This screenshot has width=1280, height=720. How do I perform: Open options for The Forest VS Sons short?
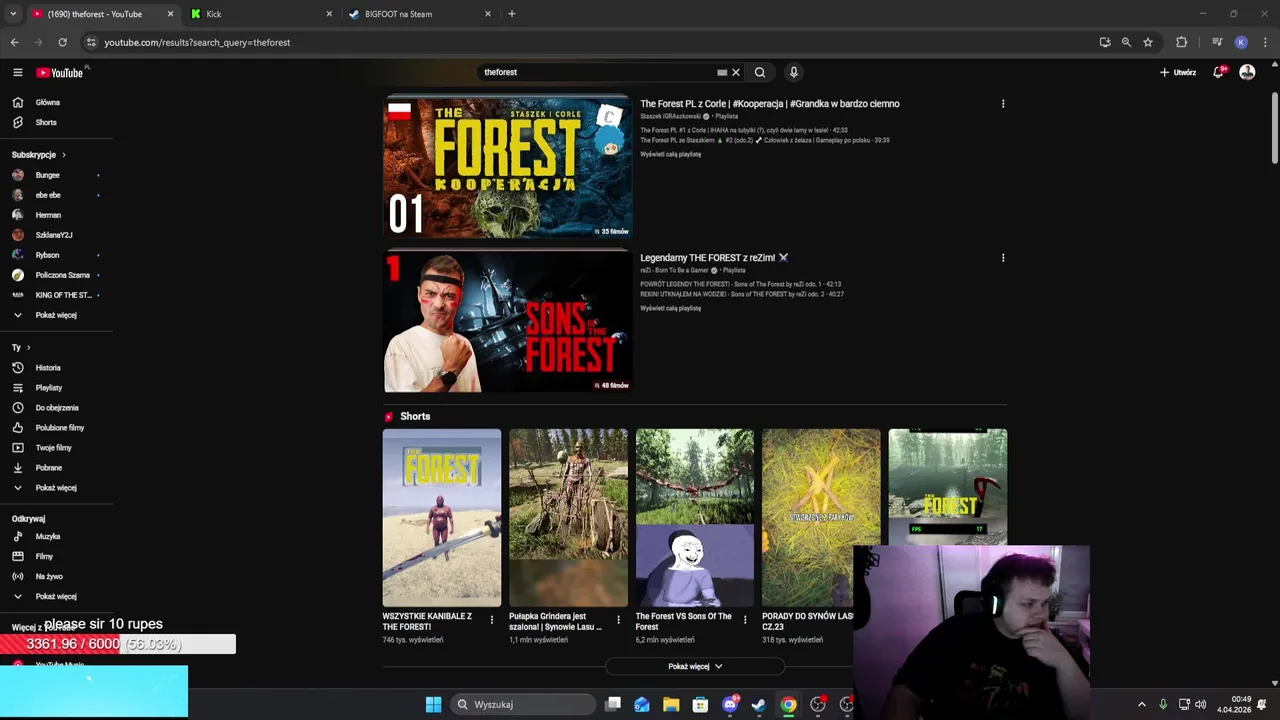coord(744,620)
